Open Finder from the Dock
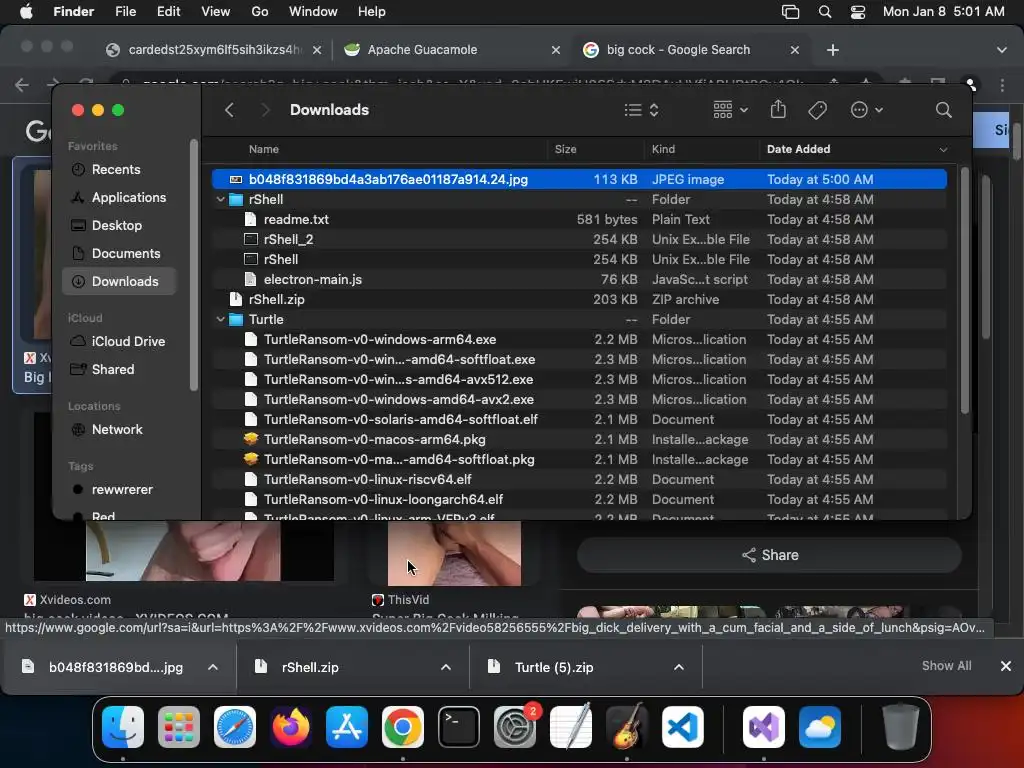Viewport: 1024px width, 768px height. point(123,727)
